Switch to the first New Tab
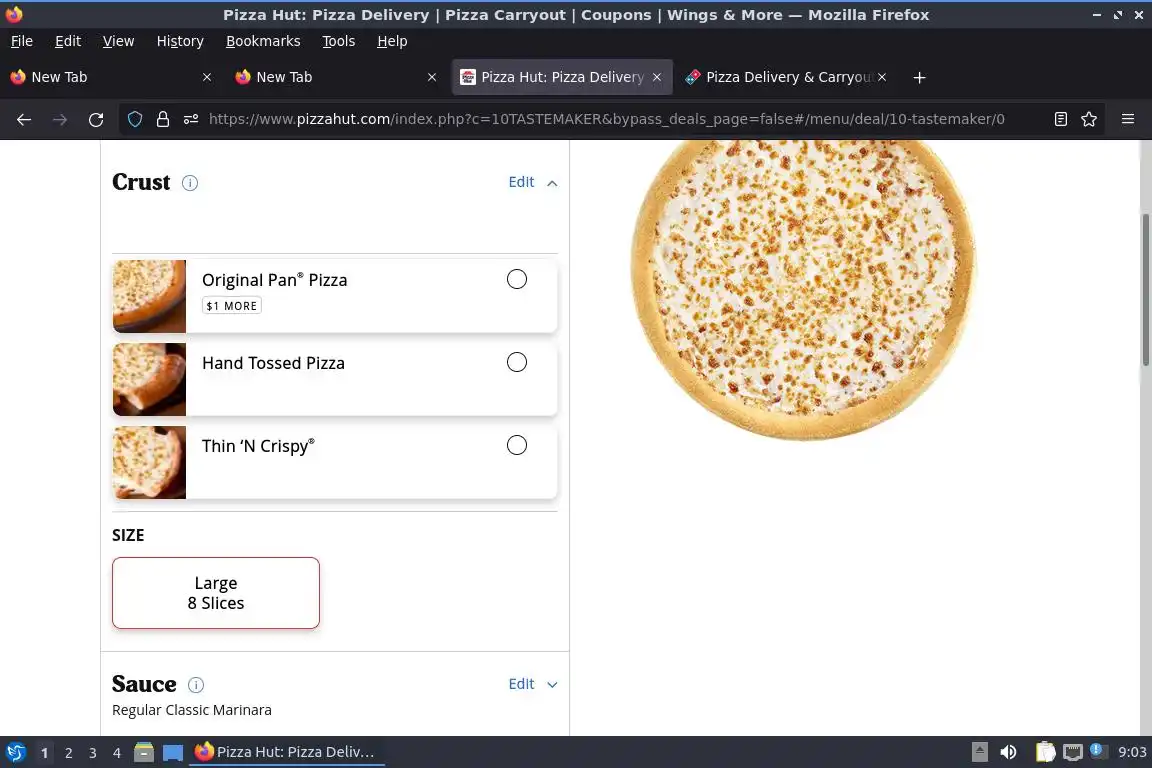The height and width of the screenshot is (768, 1152). tap(110, 77)
